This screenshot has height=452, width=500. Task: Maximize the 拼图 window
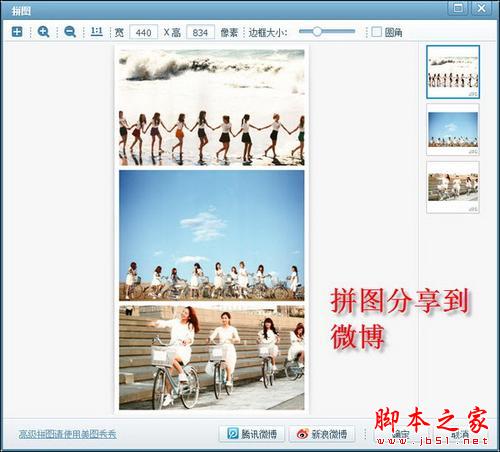(x=458, y=8)
